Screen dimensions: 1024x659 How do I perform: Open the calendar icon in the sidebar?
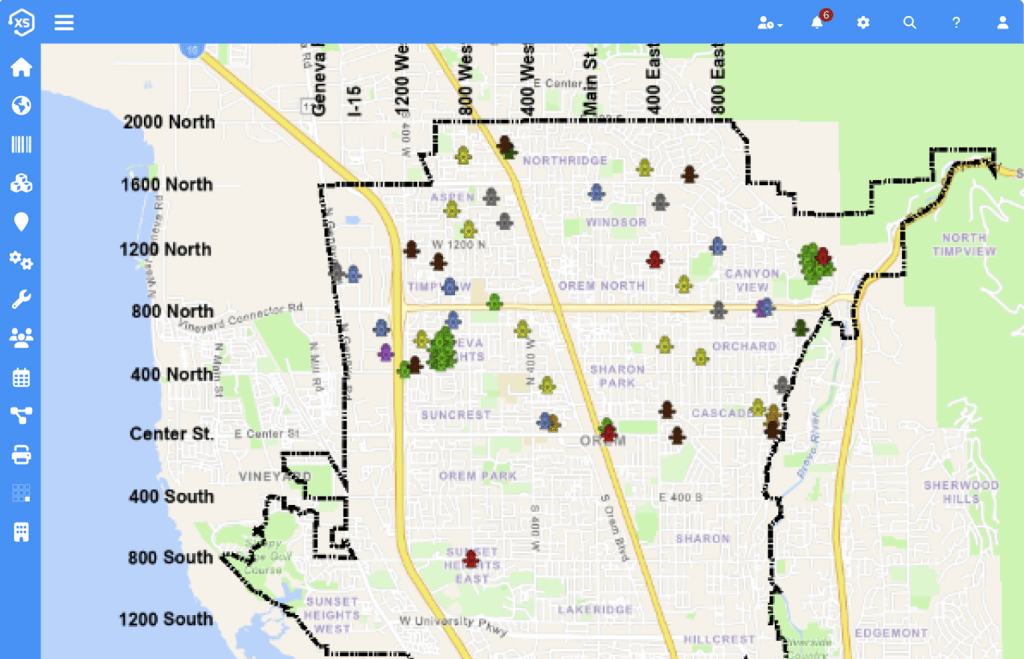(x=21, y=377)
